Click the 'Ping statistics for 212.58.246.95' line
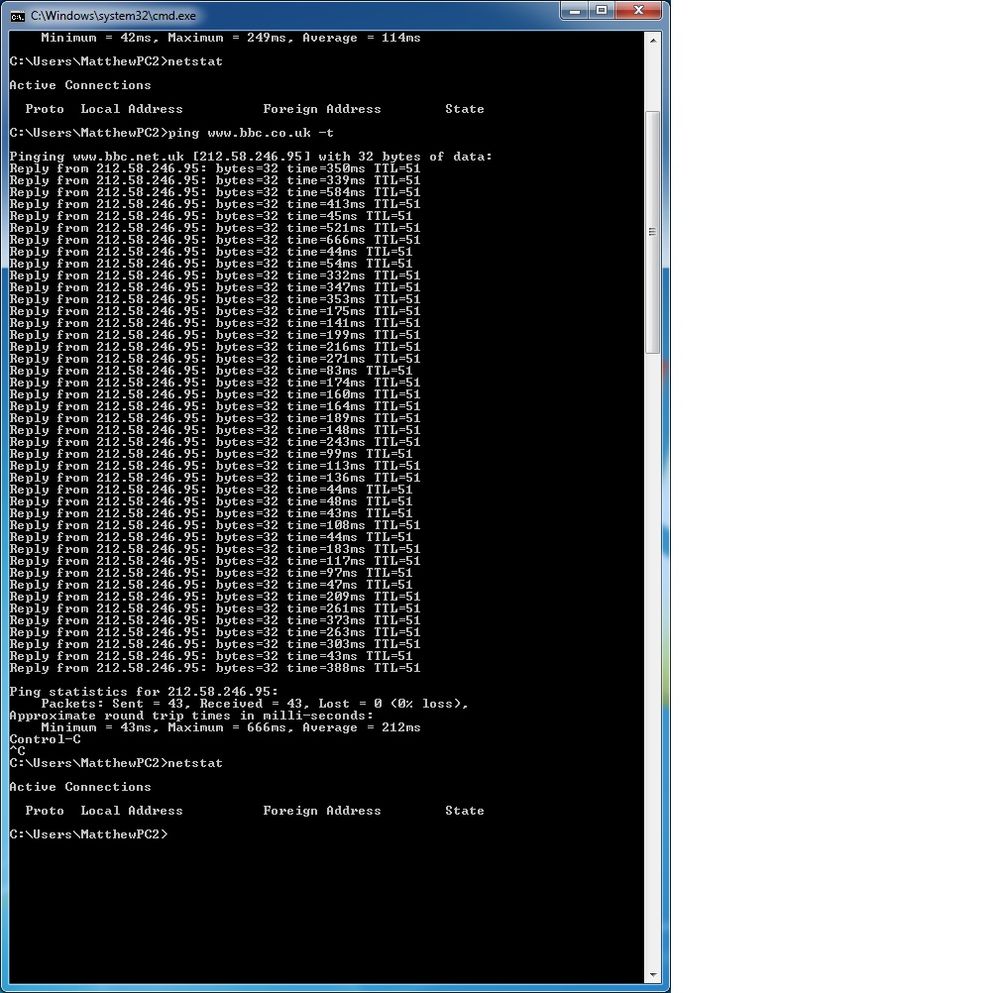The height and width of the screenshot is (993, 999). click(x=144, y=692)
